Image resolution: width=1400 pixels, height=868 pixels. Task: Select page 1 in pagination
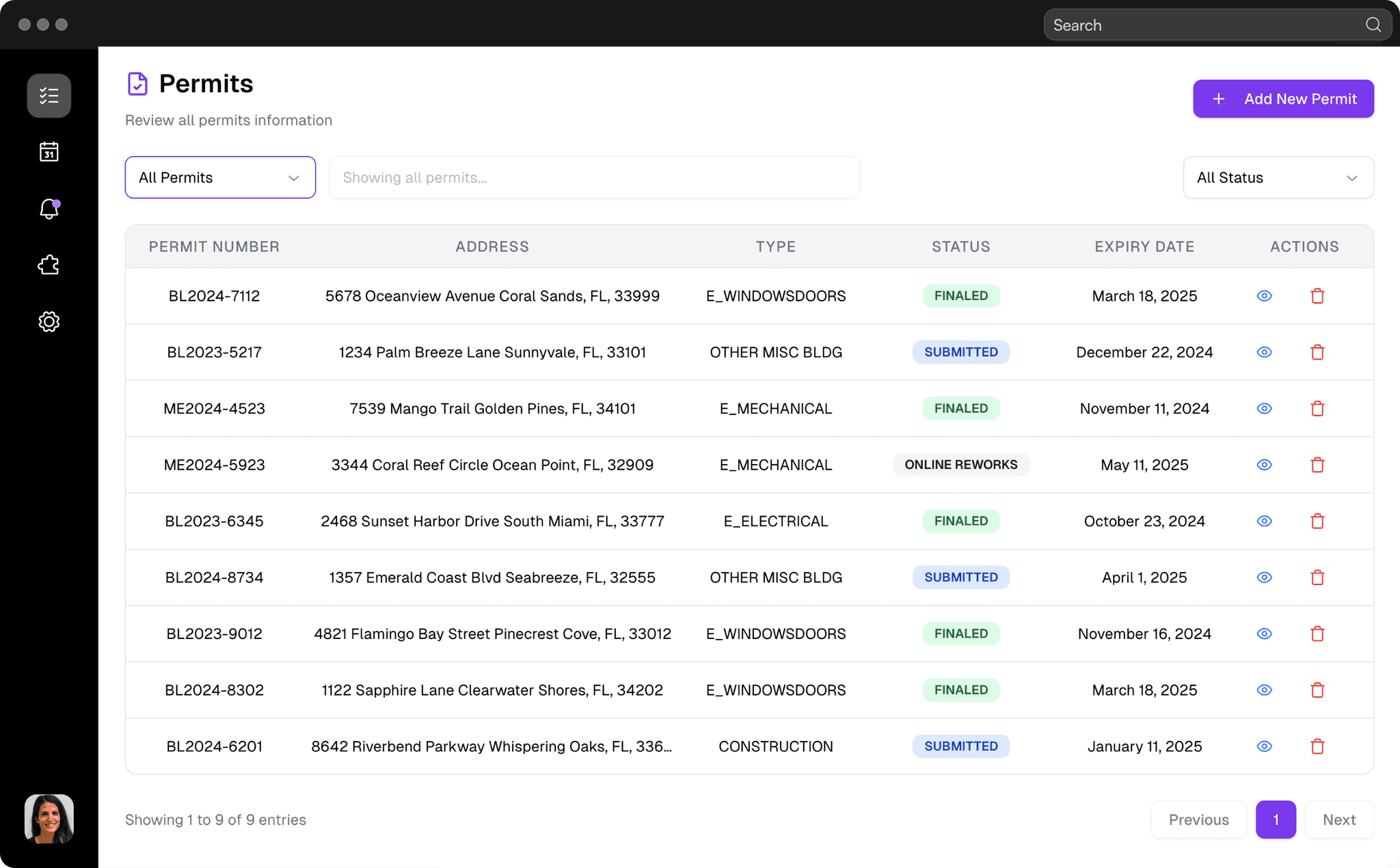coord(1276,819)
